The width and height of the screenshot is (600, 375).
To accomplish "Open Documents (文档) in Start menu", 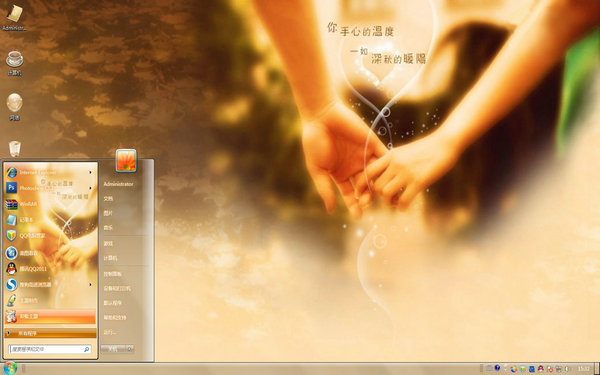I will coord(108,199).
